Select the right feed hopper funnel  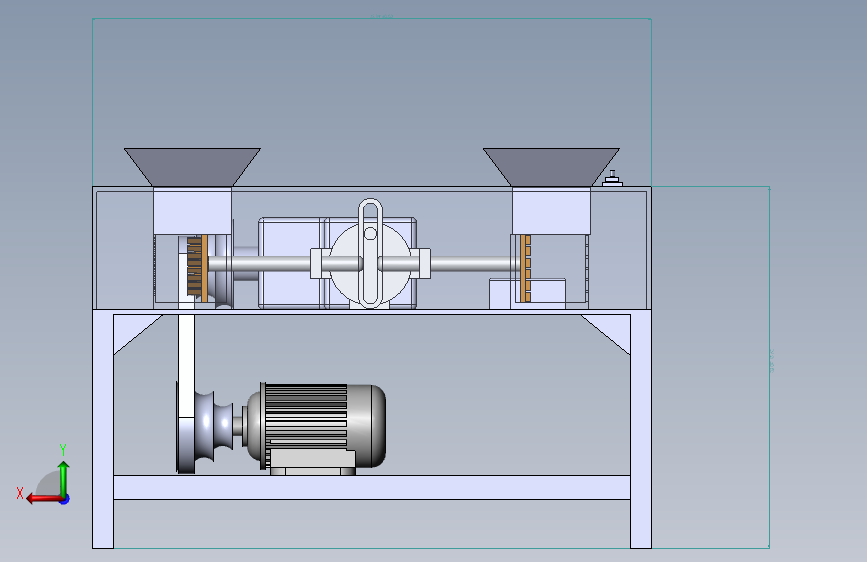(x=551, y=167)
